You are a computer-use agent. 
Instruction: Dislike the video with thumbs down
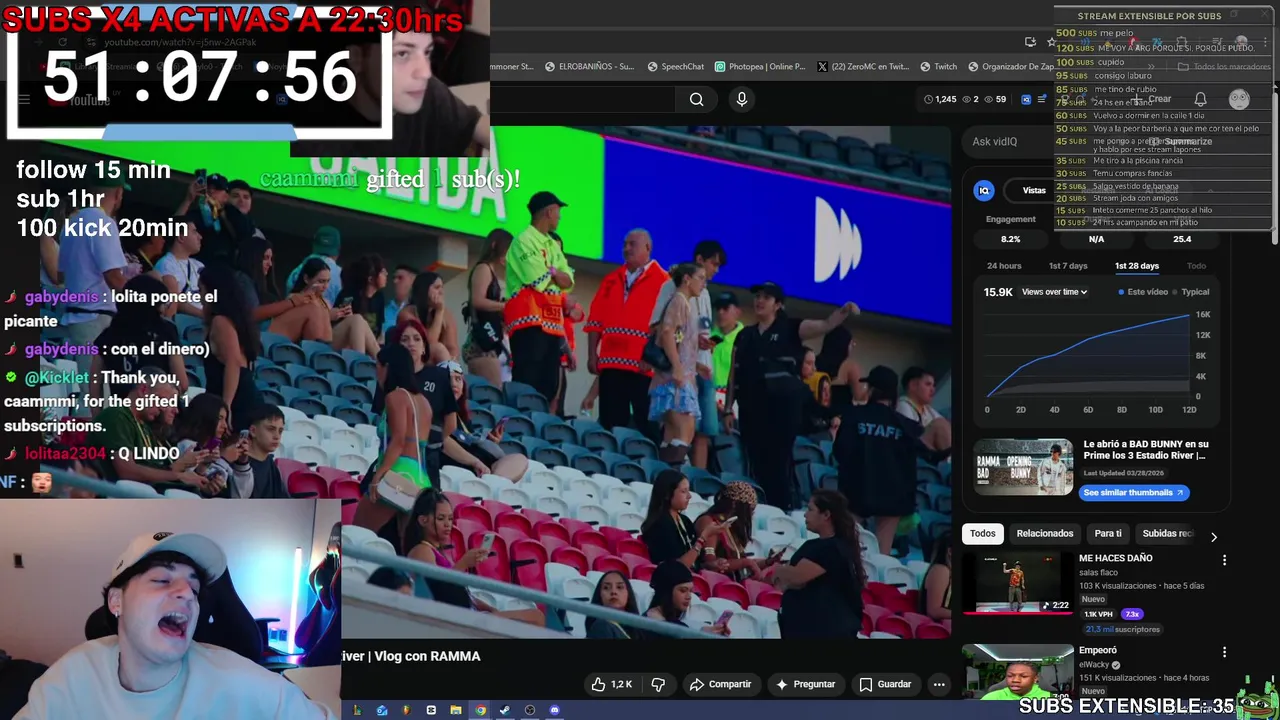point(658,684)
